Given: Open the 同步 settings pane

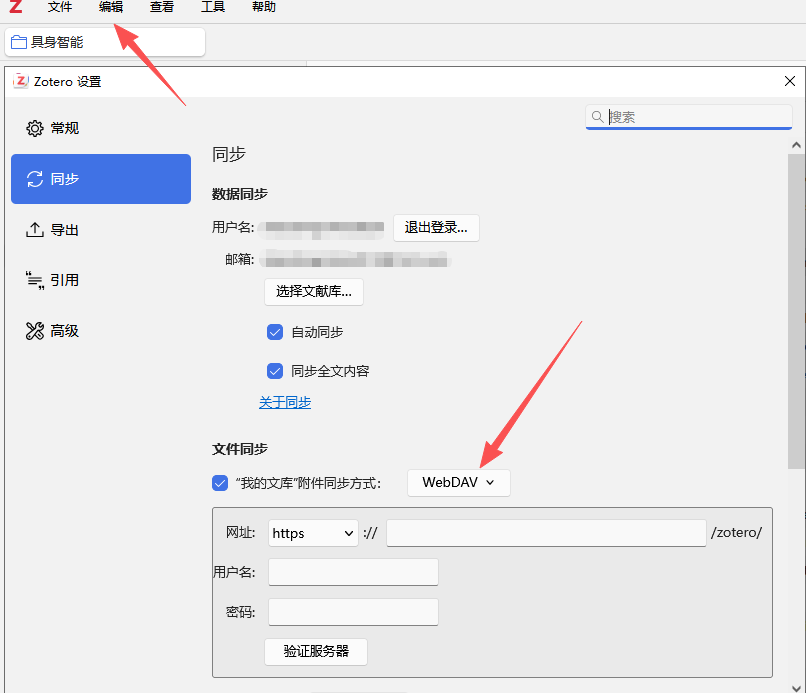Looking at the screenshot, I should tap(101, 179).
